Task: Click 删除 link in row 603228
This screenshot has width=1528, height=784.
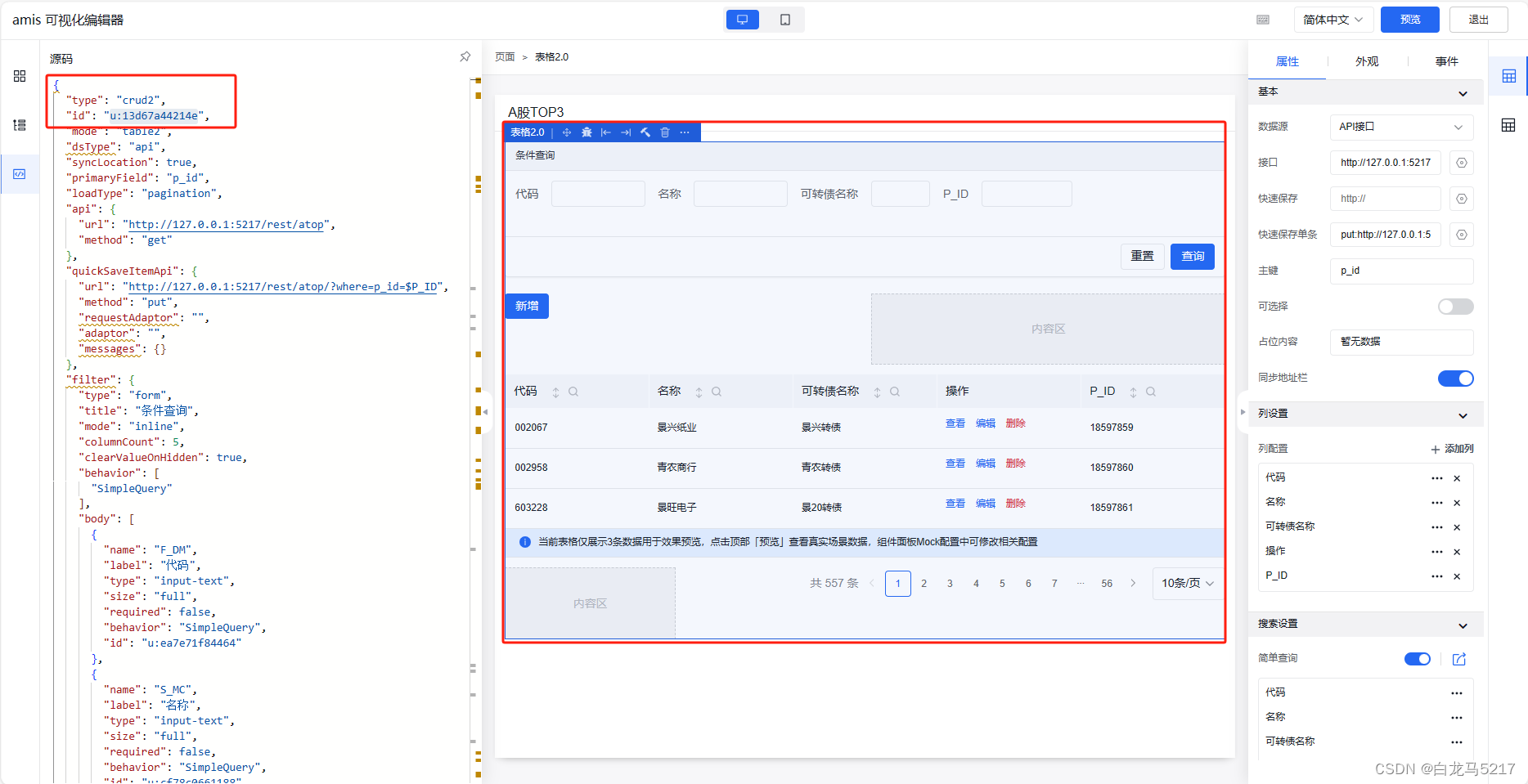Action: click(1016, 504)
